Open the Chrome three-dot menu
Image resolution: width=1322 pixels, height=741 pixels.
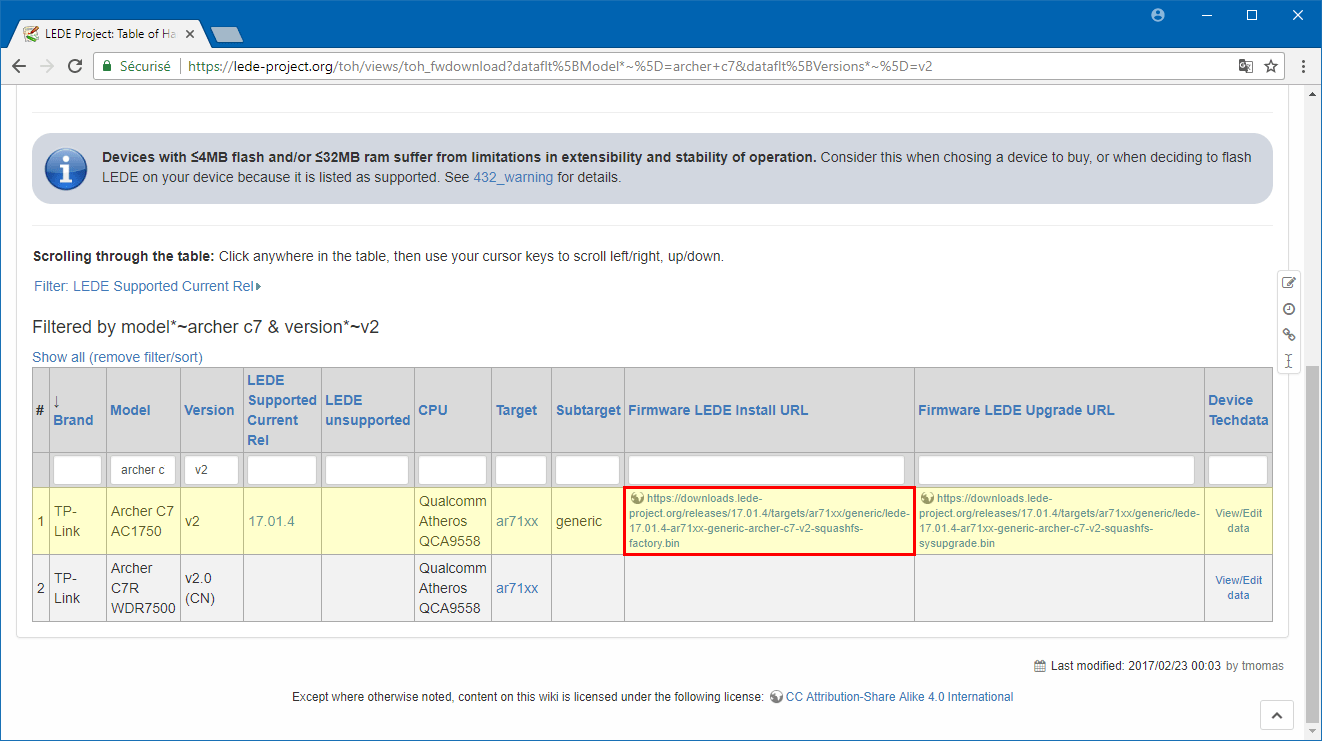[1304, 66]
